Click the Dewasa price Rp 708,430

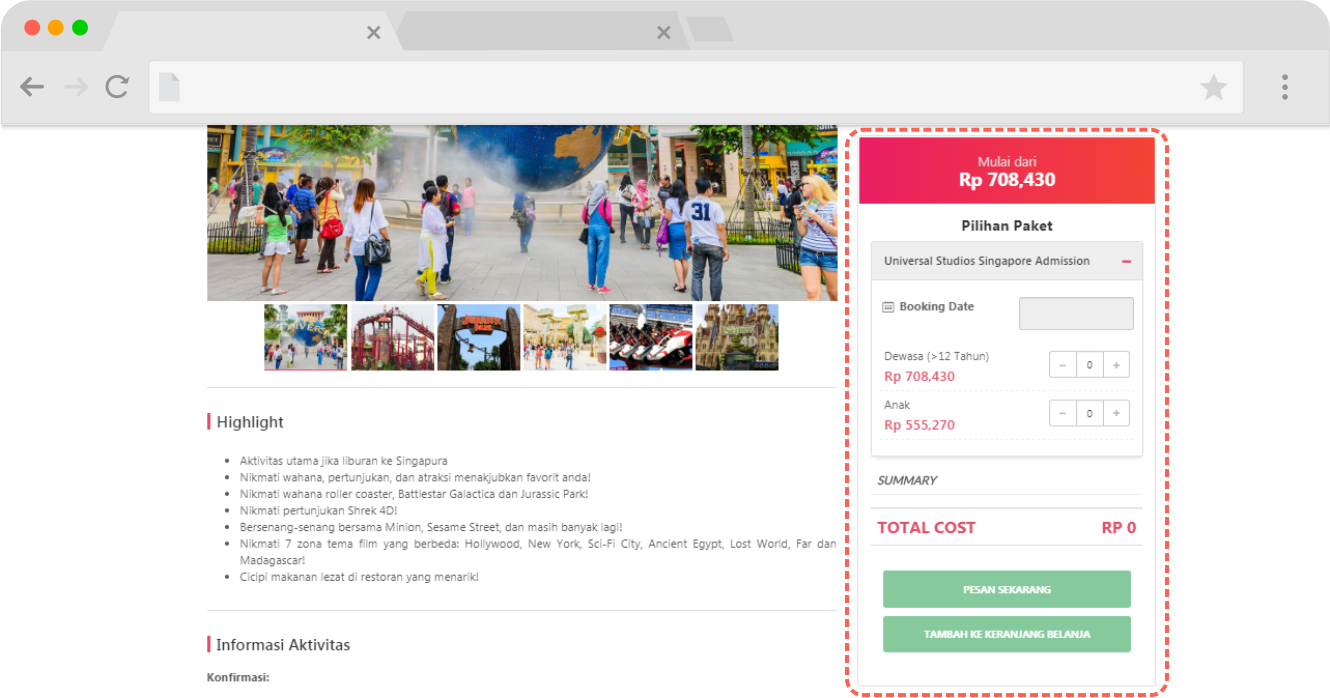tap(920, 377)
